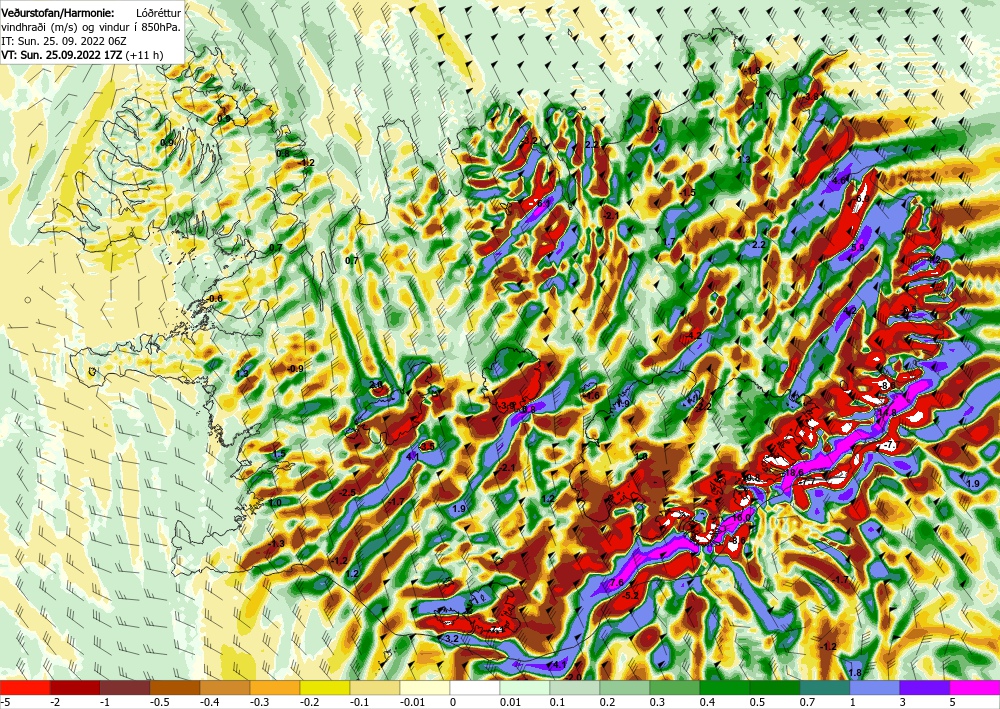The image size is (1000, 709).
Task: Click the purple 3 legend swatch
Action: tap(925, 688)
